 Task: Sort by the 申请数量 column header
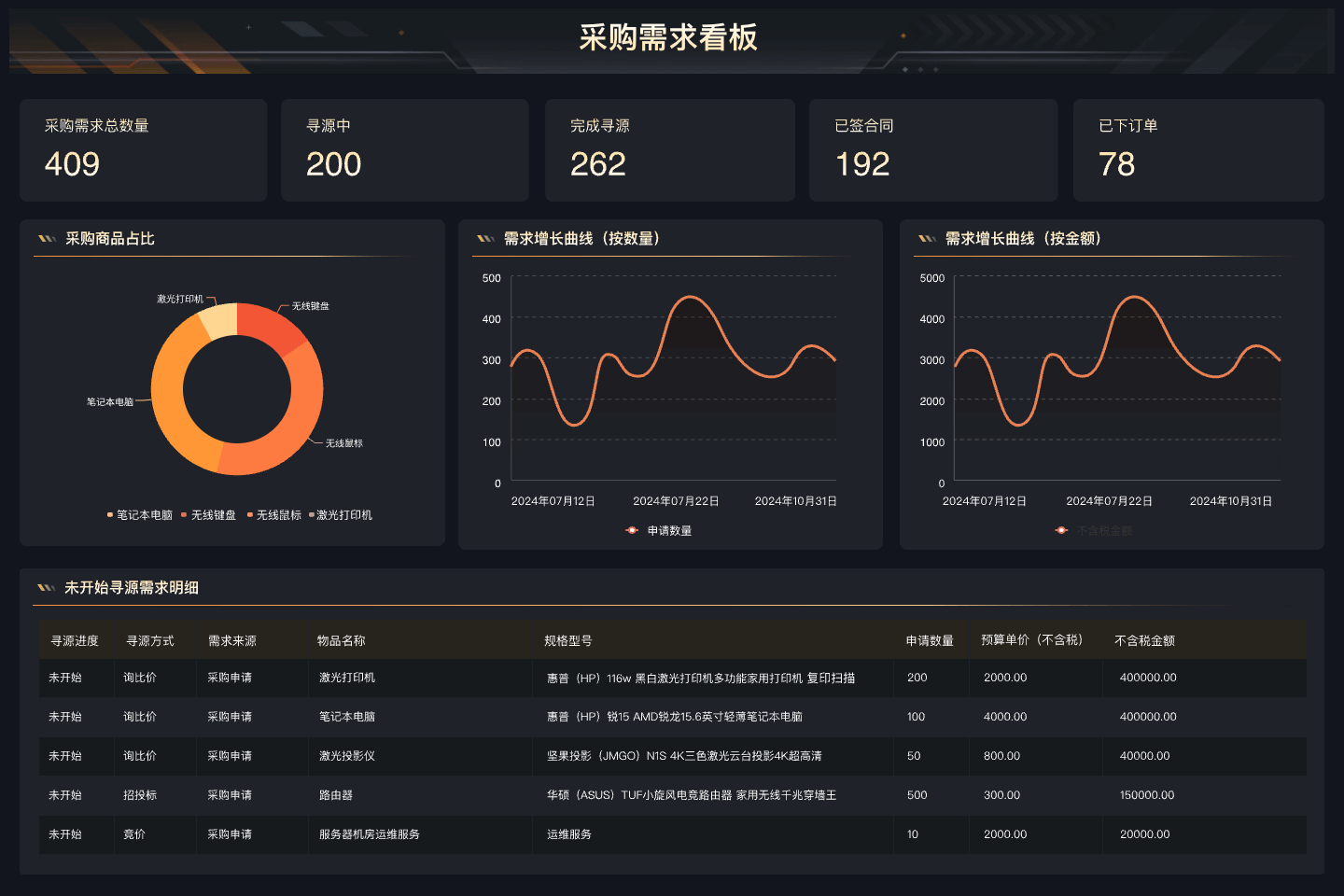pos(930,641)
